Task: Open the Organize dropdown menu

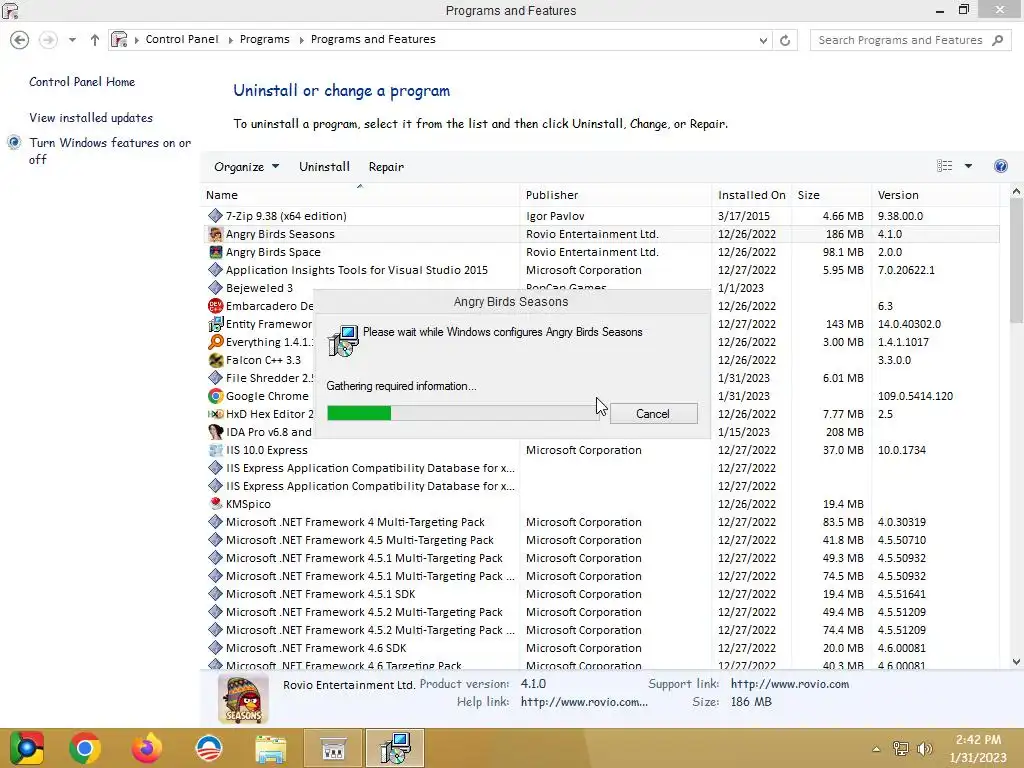Action: pyautogui.click(x=246, y=167)
